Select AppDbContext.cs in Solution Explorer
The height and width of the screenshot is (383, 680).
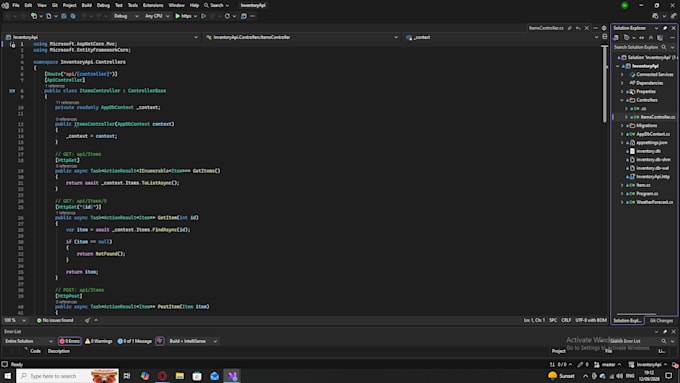tap(653, 134)
